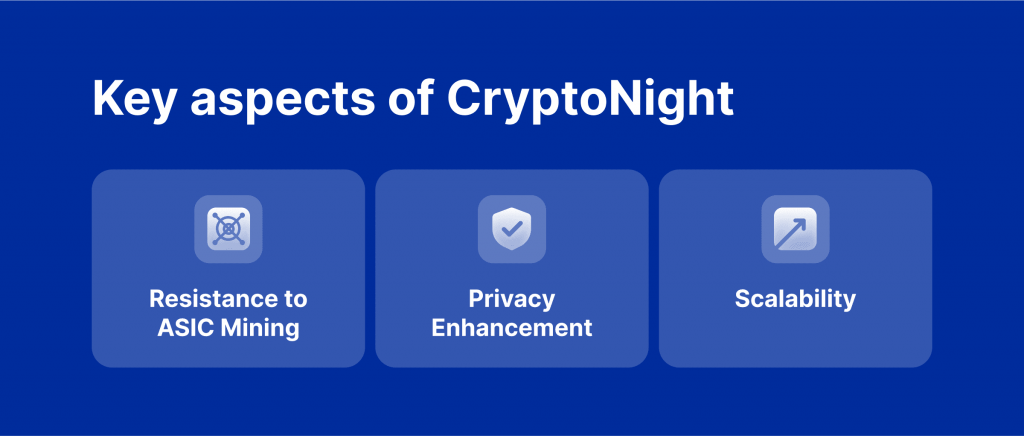The width and height of the screenshot is (1024, 436).
Task: Select the word "Enhancement" in middle card
Action: point(511,327)
